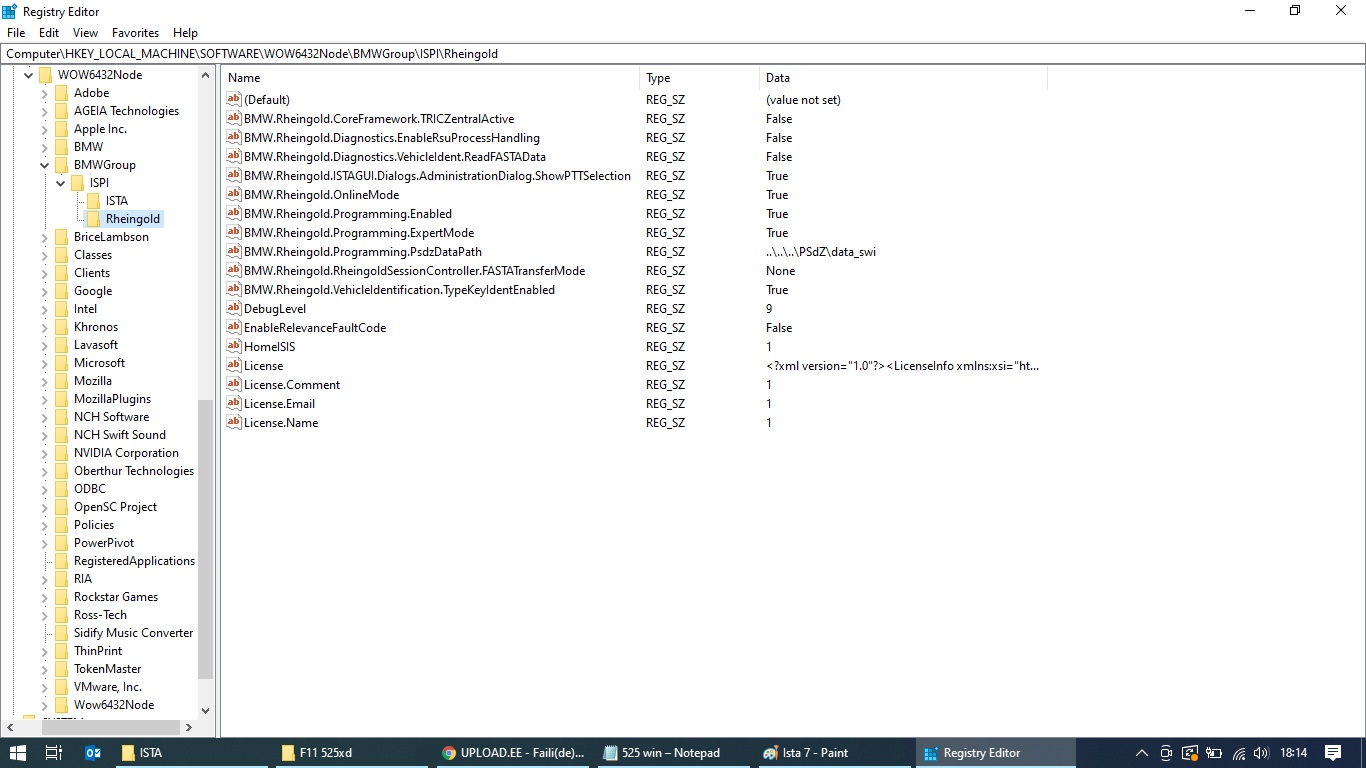Click the DebugLevel value string icon
The width and height of the screenshot is (1366, 768).
click(x=234, y=308)
